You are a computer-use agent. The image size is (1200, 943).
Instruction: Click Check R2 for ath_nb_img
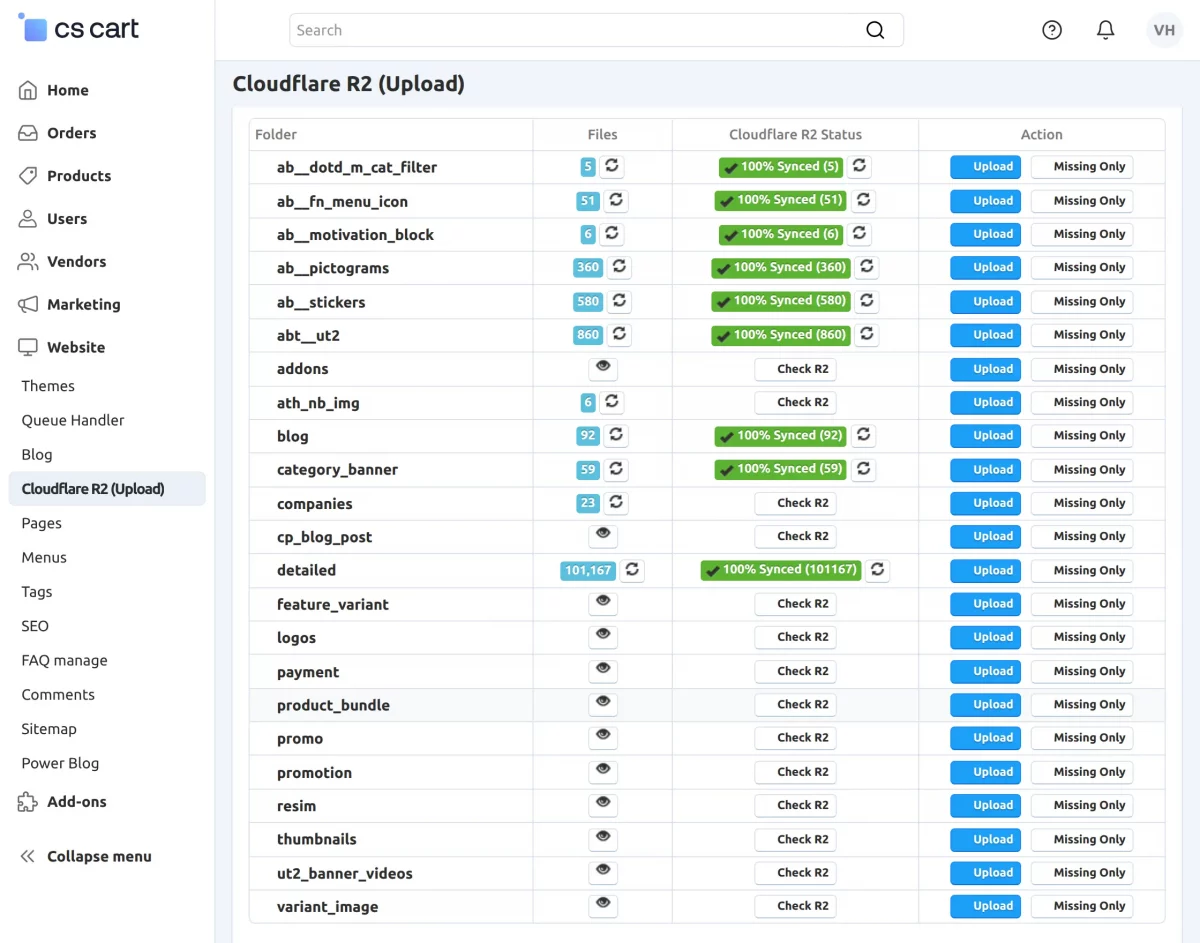795,402
